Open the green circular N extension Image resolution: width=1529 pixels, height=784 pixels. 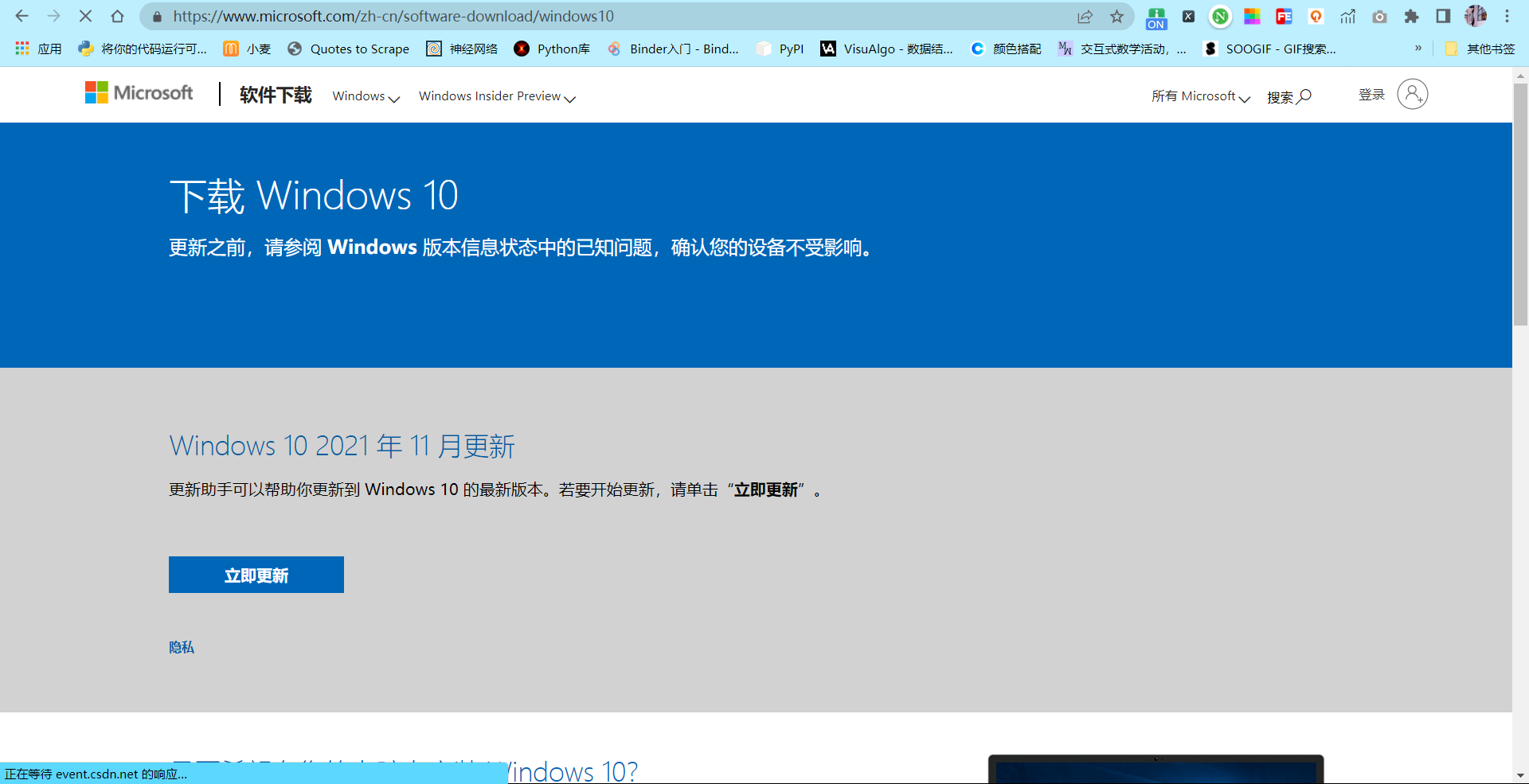click(x=1220, y=17)
